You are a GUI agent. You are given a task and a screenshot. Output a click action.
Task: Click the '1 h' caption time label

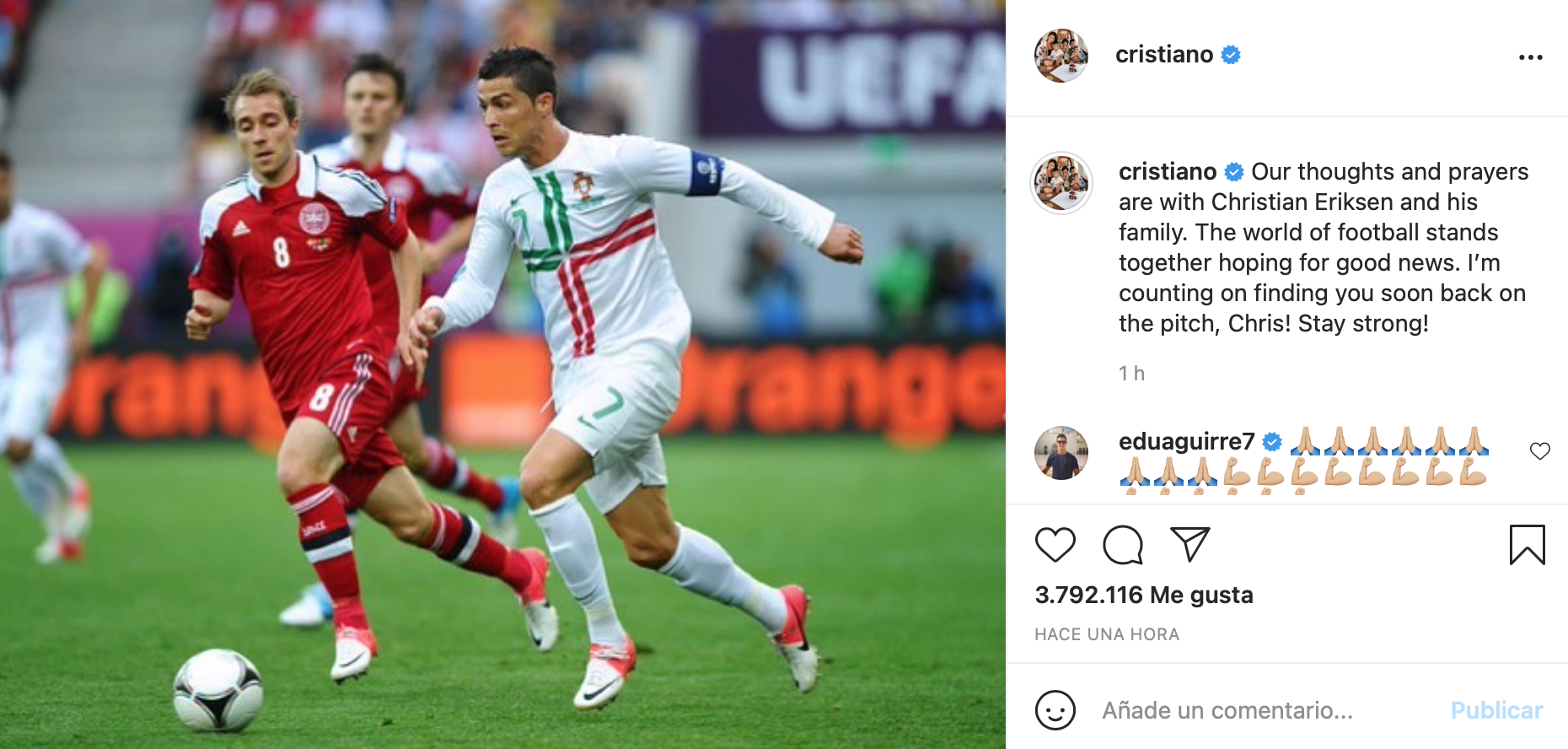click(x=1131, y=373)
